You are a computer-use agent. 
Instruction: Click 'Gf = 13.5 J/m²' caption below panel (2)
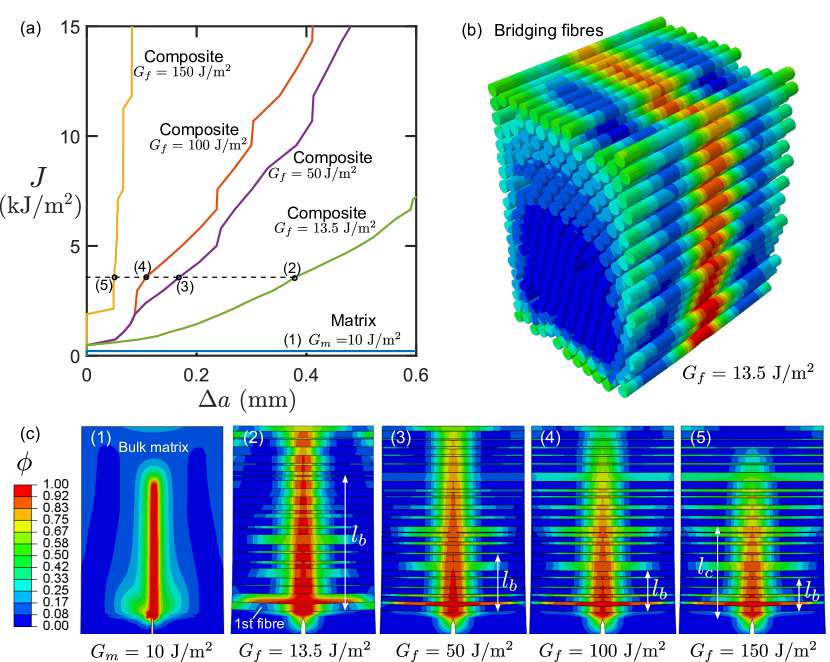click(305, 650)
